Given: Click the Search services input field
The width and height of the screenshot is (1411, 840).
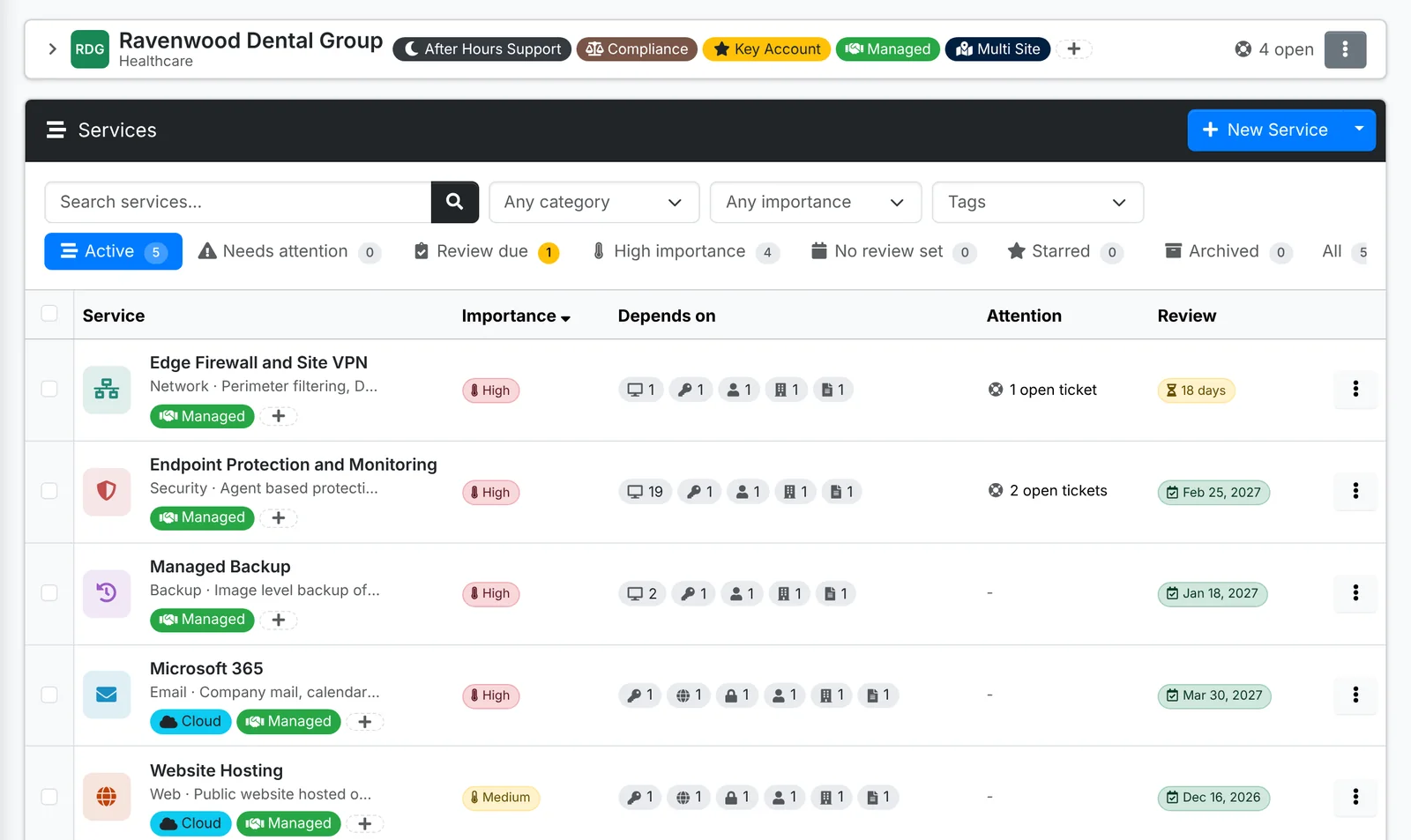Looking at the screenshot, I should click(x=238, y=202).
